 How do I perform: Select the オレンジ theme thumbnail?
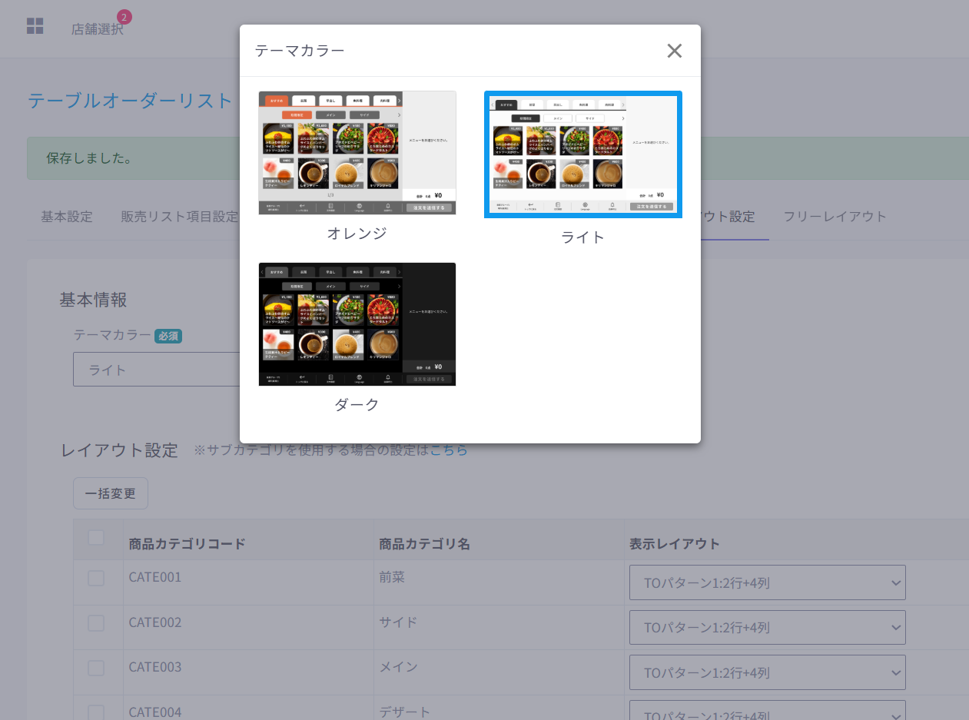357,153
